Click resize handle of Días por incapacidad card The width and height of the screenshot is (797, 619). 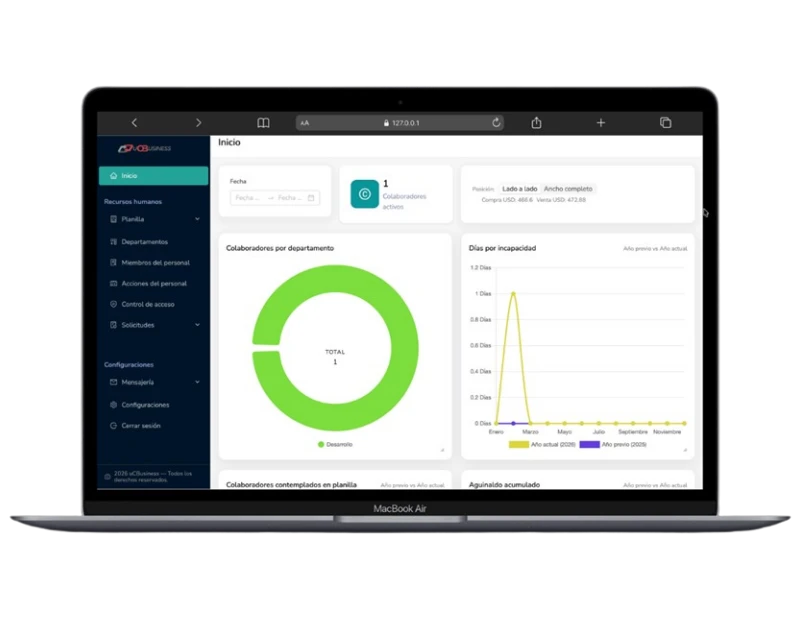tap(685, 450)
